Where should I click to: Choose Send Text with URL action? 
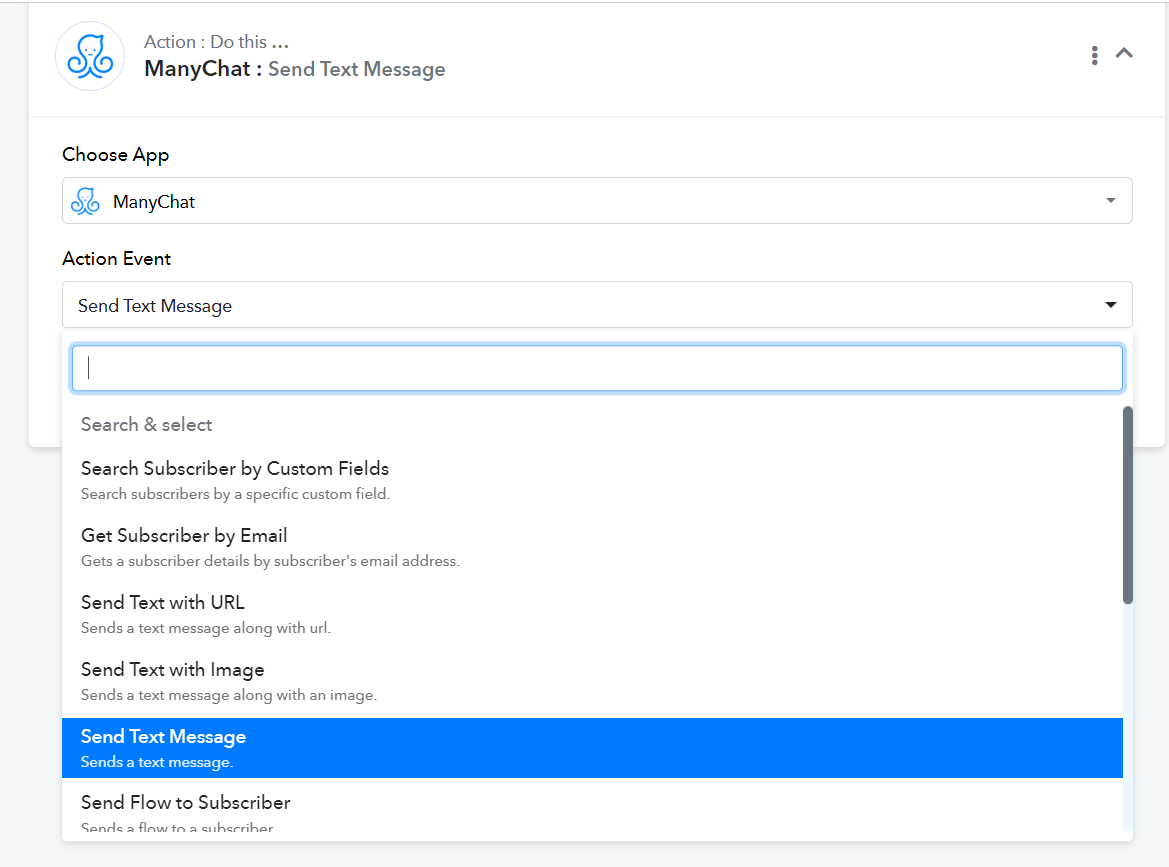592,614
